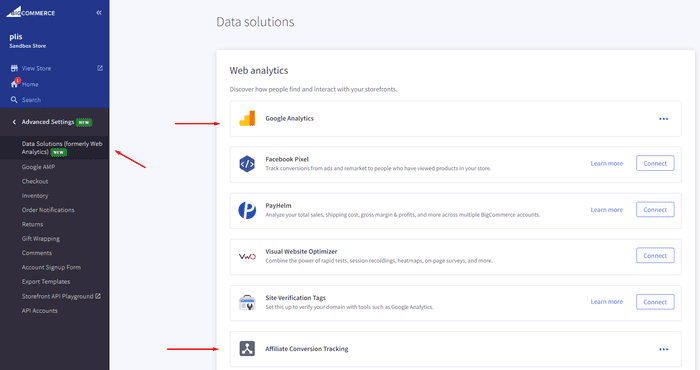
Task: Go back using the Advanced Settings chevron
Action: [x=14, y=122]
